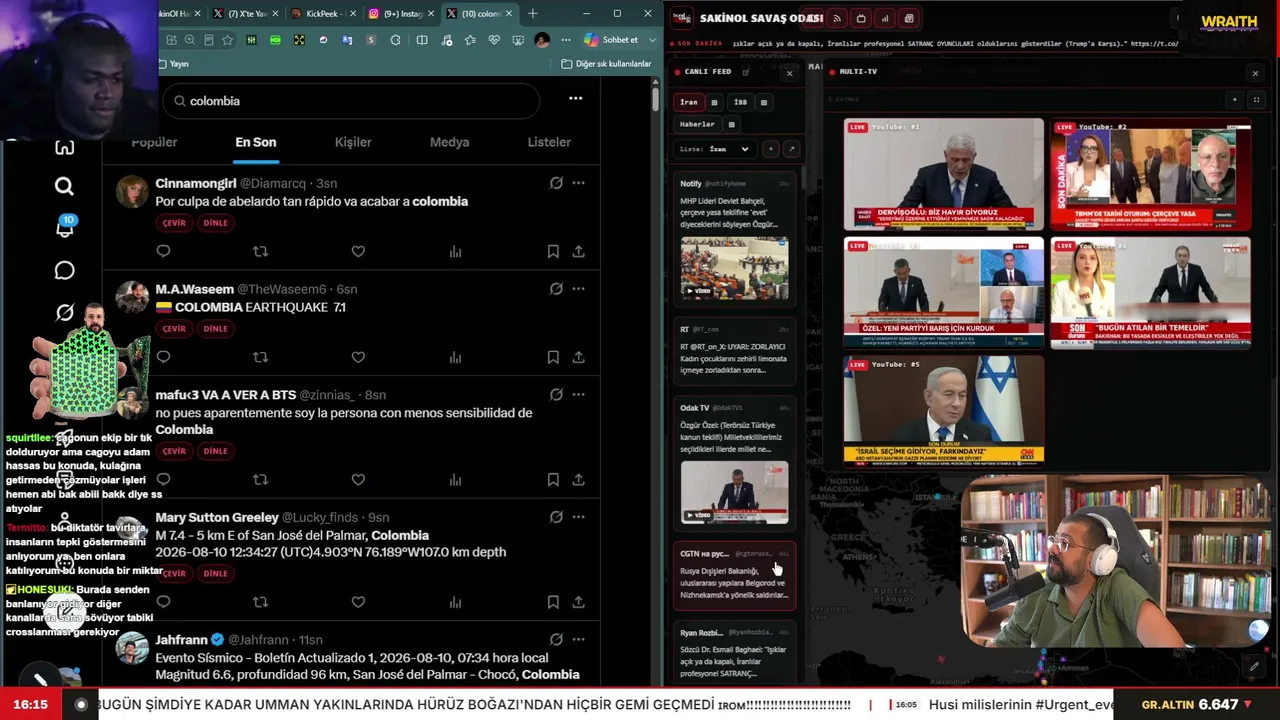Open a new browser tab
Viewport: 1280px width, 720px height.
click(533, 14)
